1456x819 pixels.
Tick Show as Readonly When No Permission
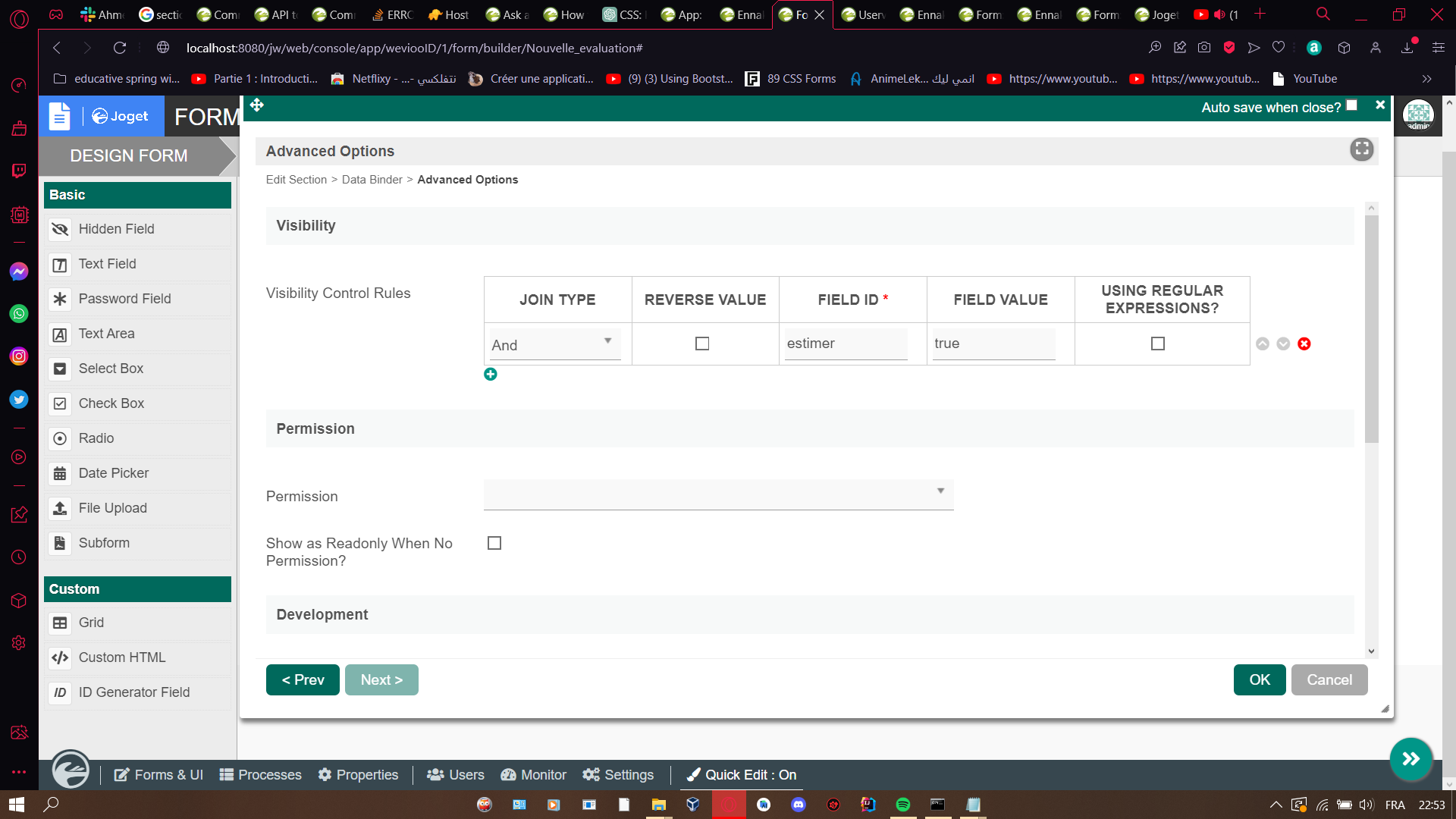click(x=494, y=543)
